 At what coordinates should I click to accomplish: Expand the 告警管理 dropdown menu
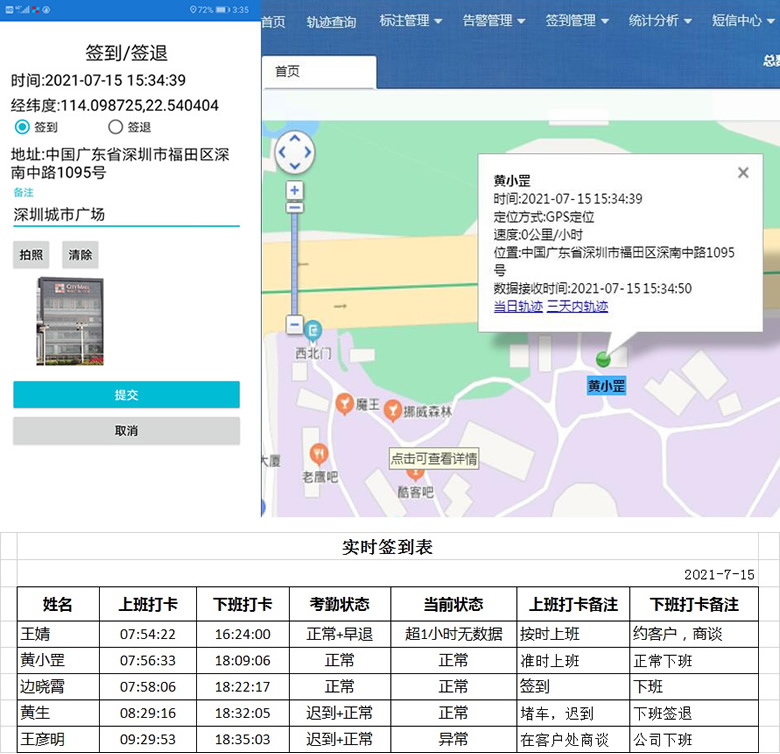(493, 20)
